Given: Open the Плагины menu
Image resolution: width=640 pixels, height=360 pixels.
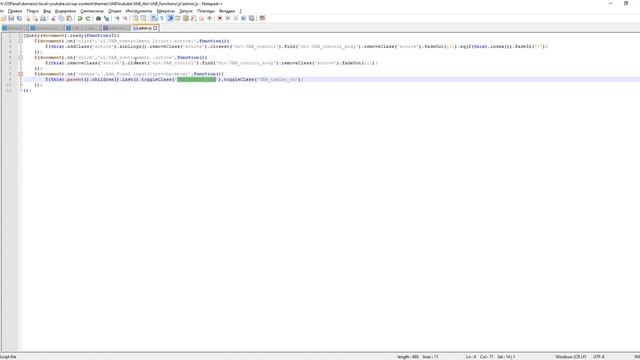Looking at the screenshot, I should click(206, 11).
